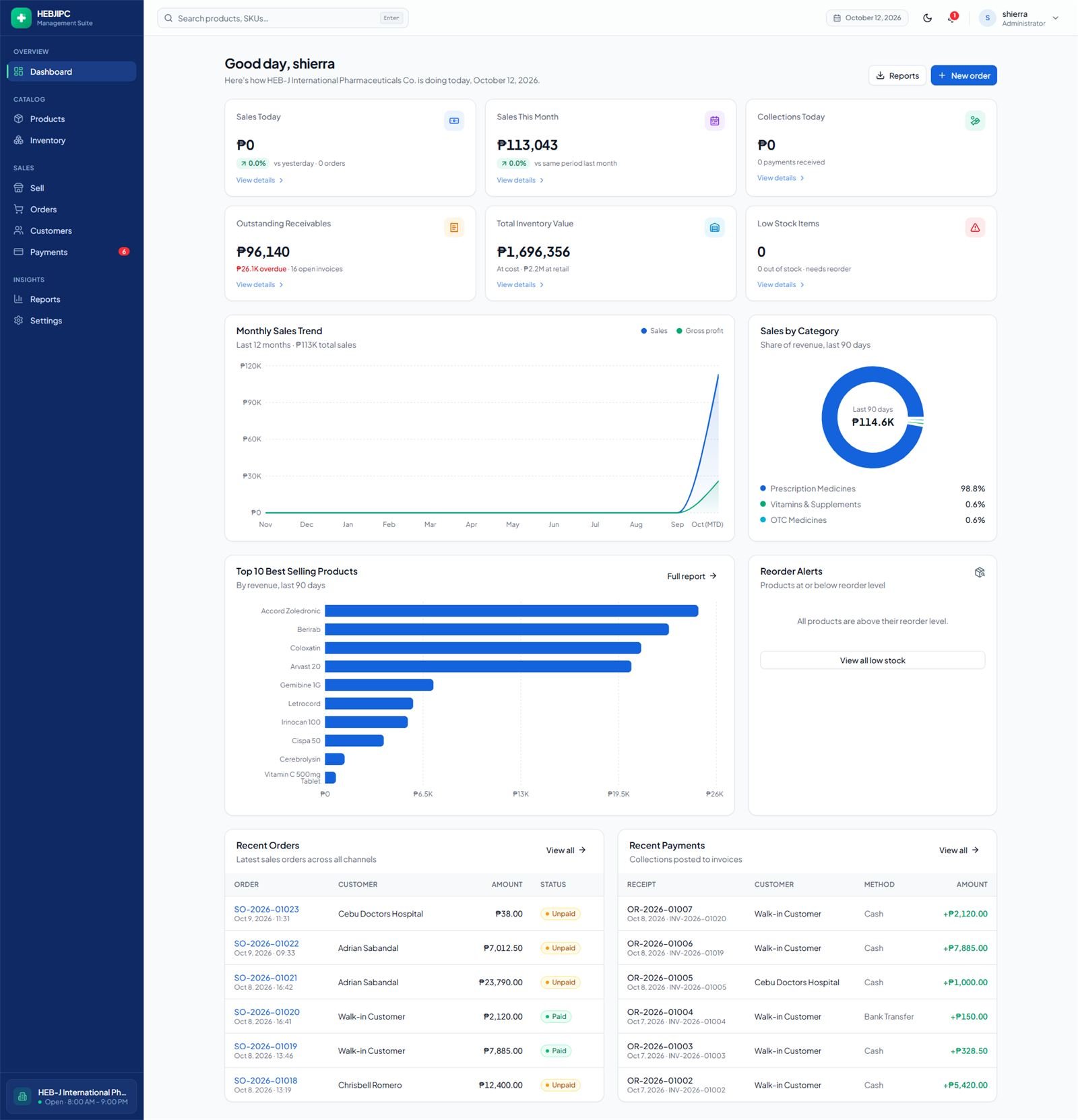Go to Dashboard in the sidebar
Screen dimensions: 1078x1120
tap(71, 71)
